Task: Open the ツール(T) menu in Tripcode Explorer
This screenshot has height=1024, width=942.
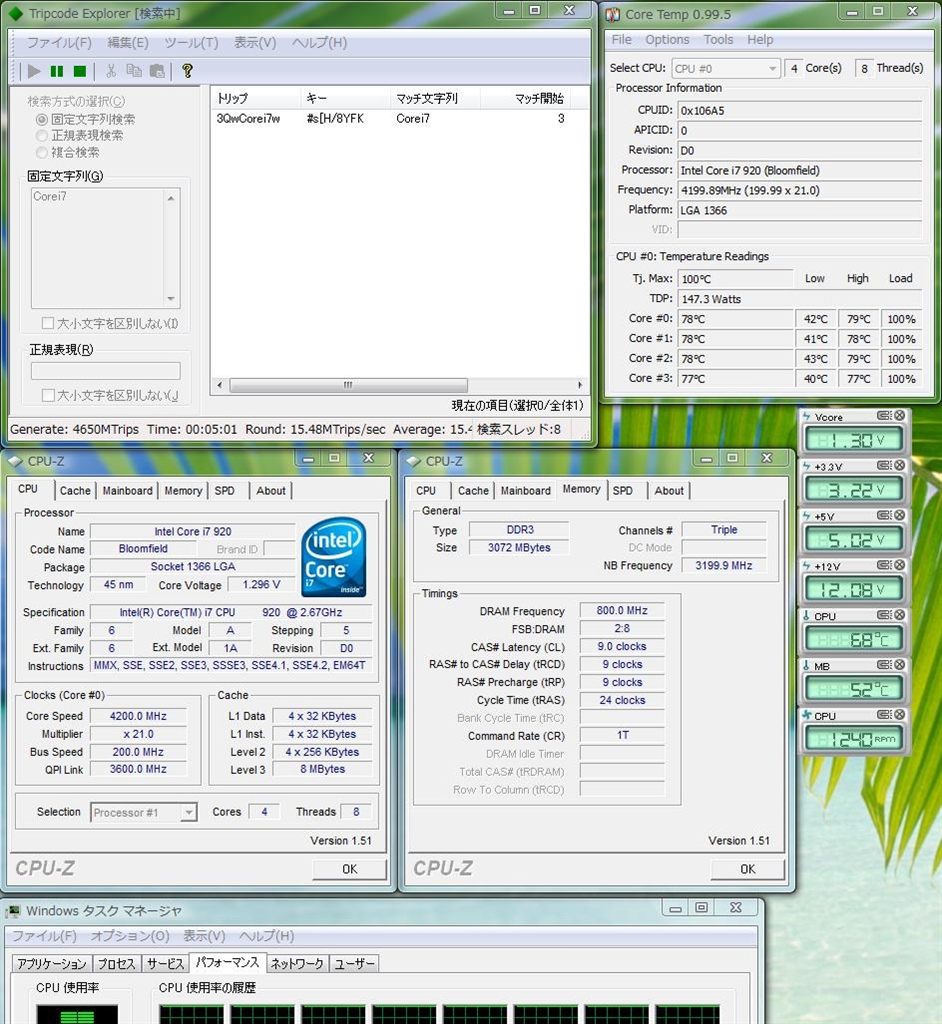Action: click(190, 43)
